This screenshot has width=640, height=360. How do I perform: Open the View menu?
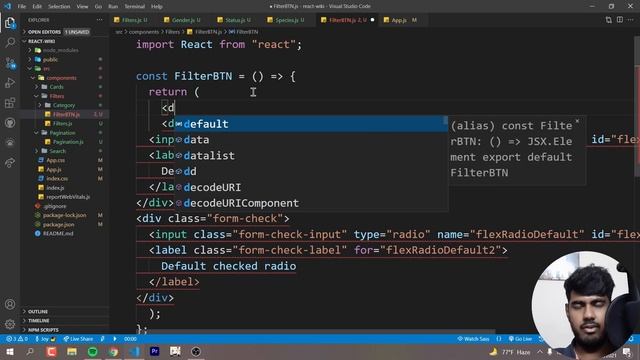coord(82,7)
